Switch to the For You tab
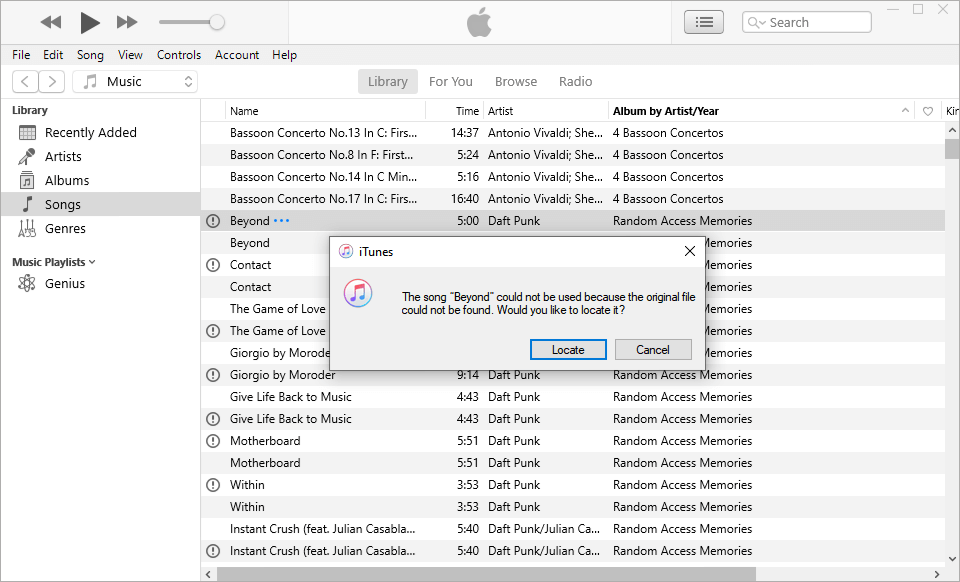Image resolution: width=960 pixels, height=582 pixels. 451,81
